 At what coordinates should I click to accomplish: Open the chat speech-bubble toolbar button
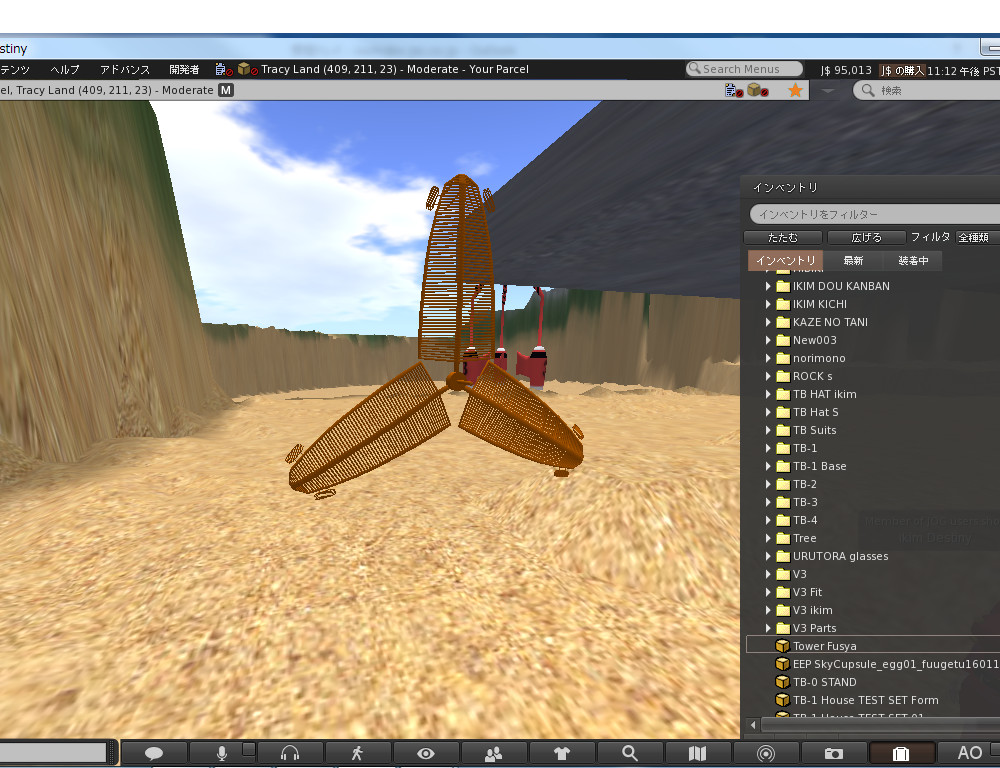[x=154, y=753]
